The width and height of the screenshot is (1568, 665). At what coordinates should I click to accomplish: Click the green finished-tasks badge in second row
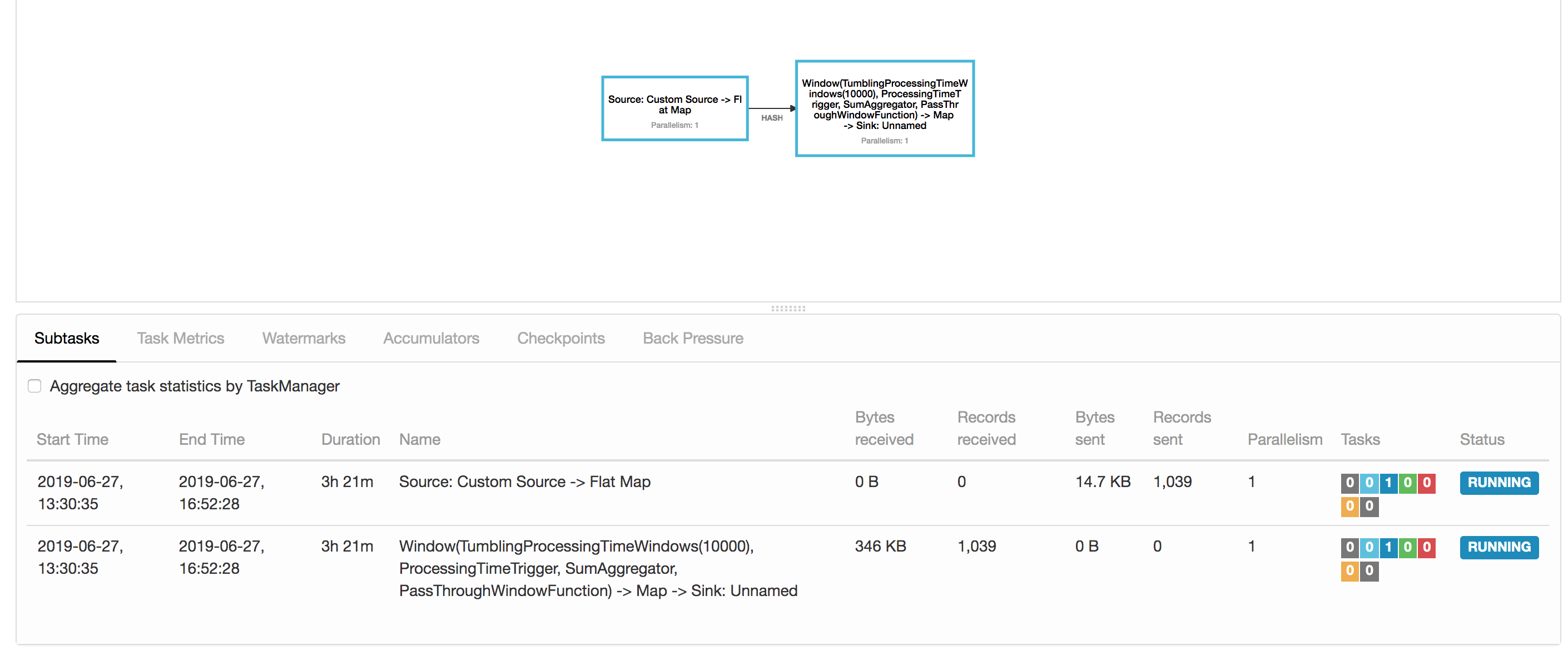click(x=1407, y=548)
